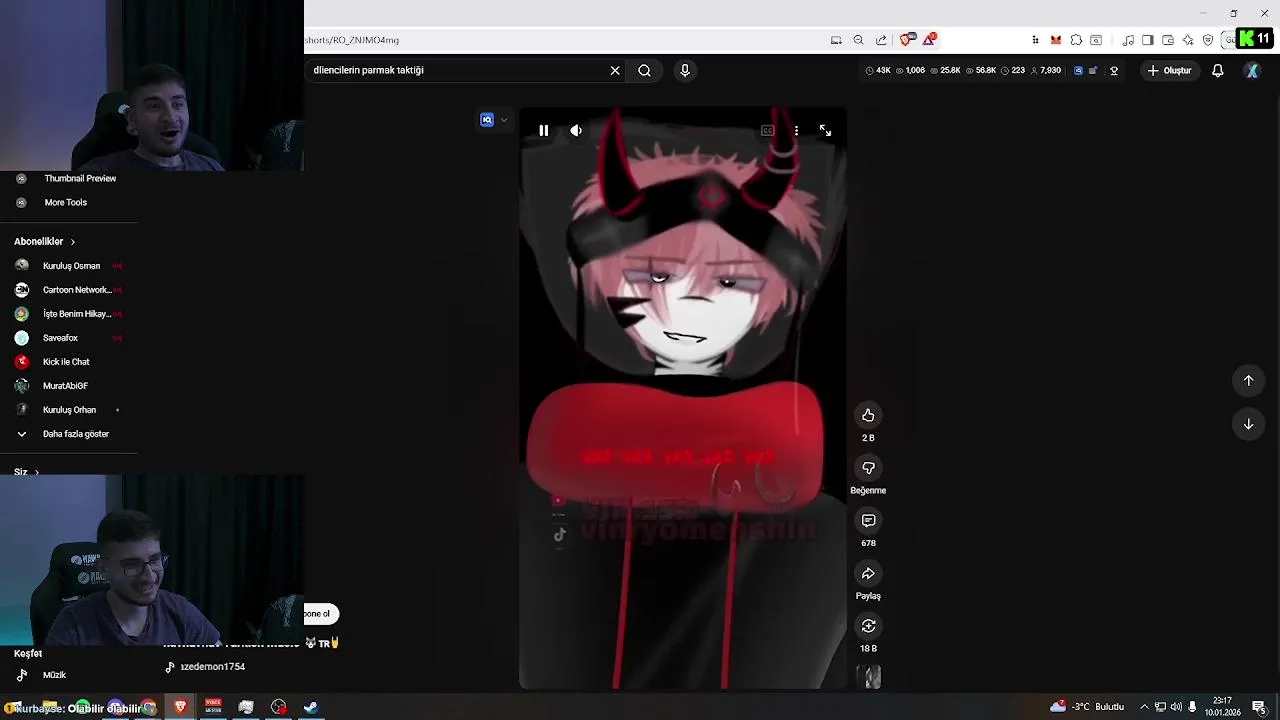Like the Short with the thumbs-up
The image size is (1280, 720).
pyautogui.click(x=868, y=415)
